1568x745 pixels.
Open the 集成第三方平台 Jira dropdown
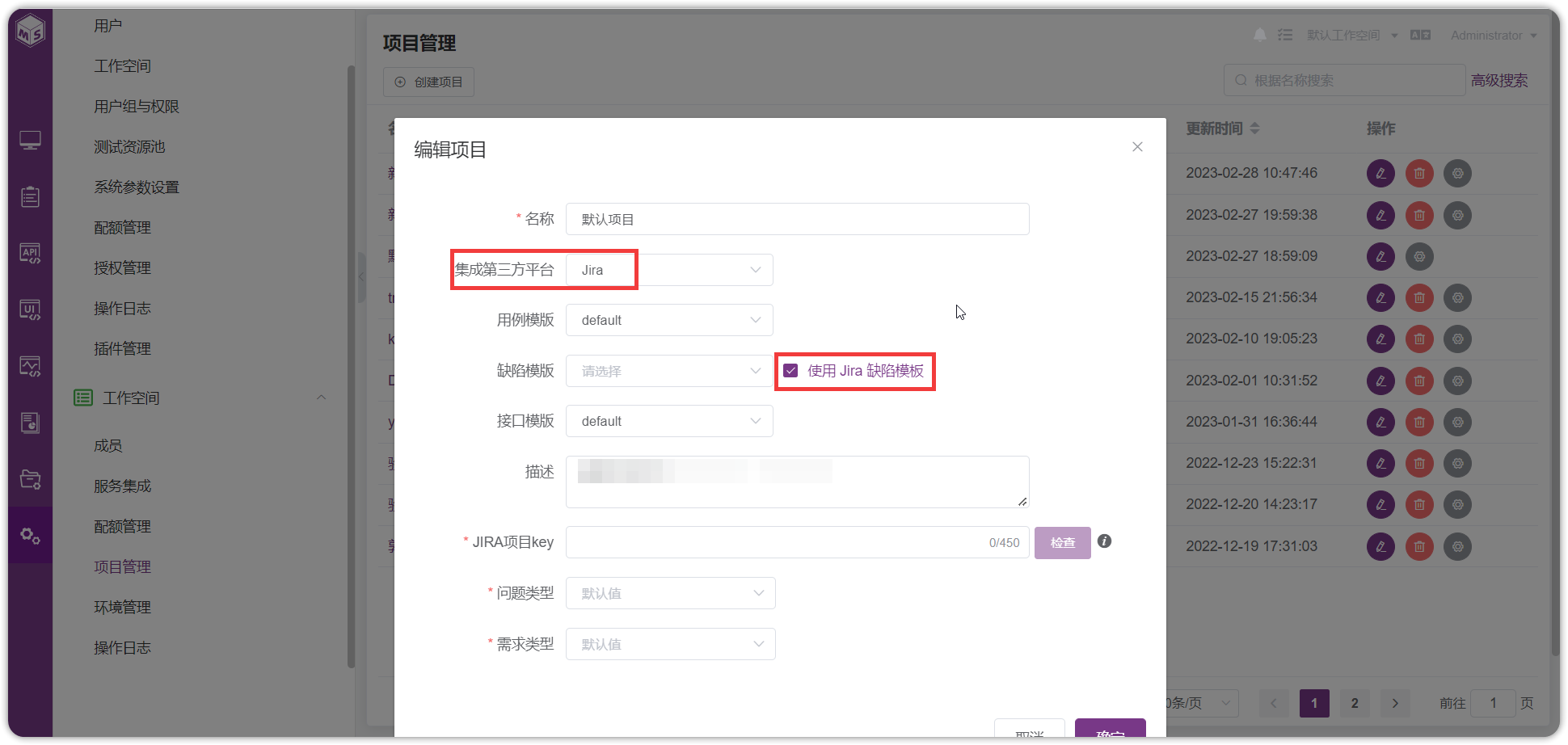click(669, 270)
